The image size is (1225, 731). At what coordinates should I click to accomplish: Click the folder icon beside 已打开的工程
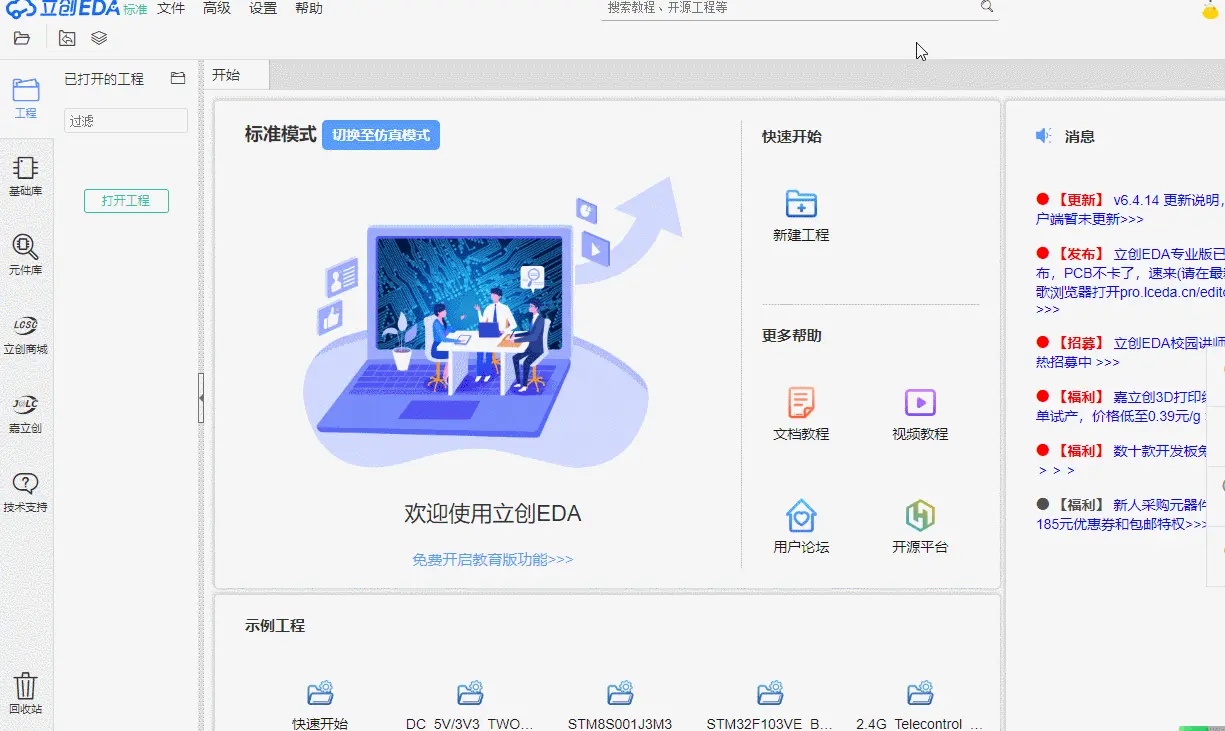click(x=178, y=78)
